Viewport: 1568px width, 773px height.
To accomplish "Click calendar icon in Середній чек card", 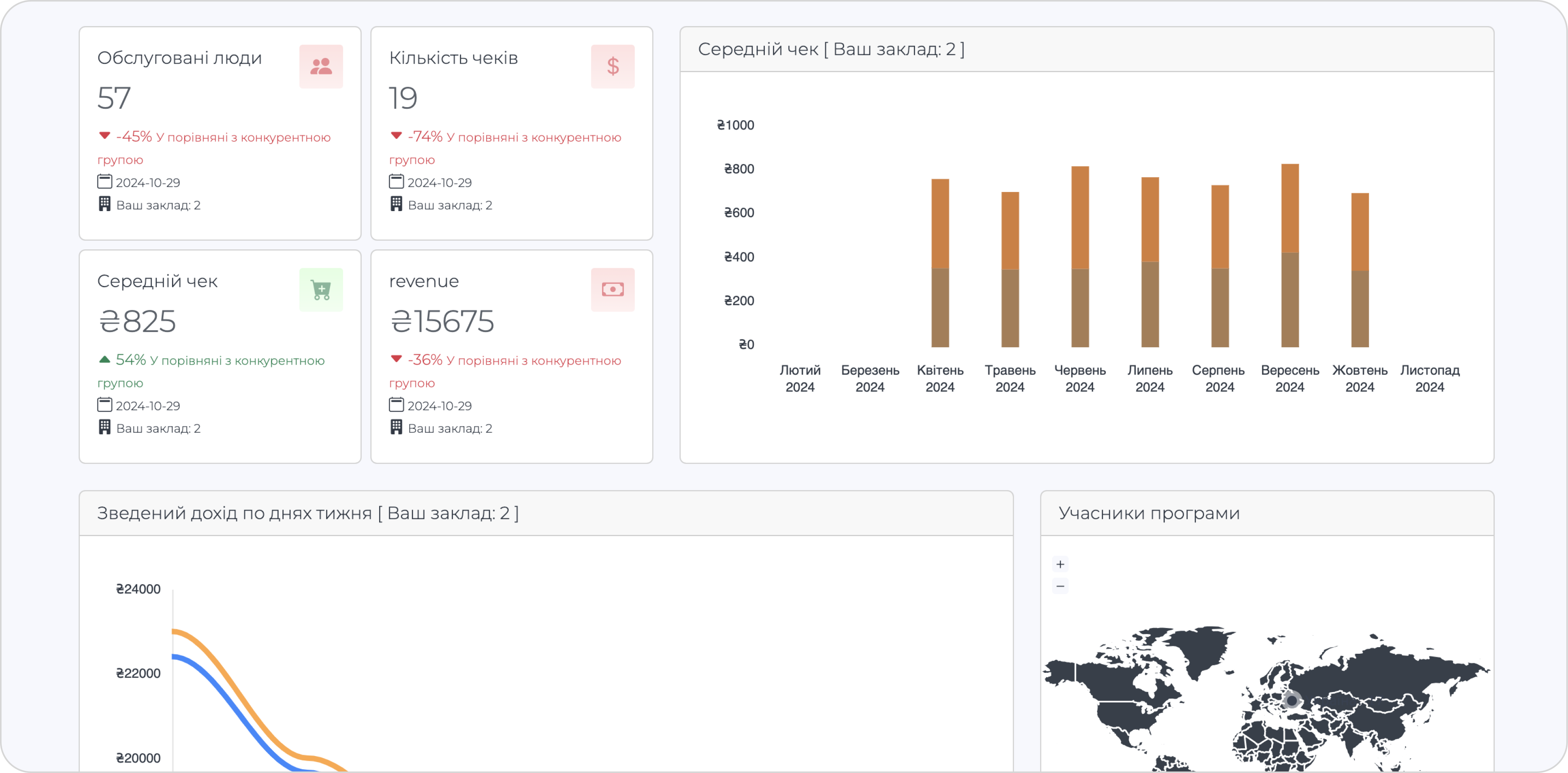I will [x=105, y=405].
